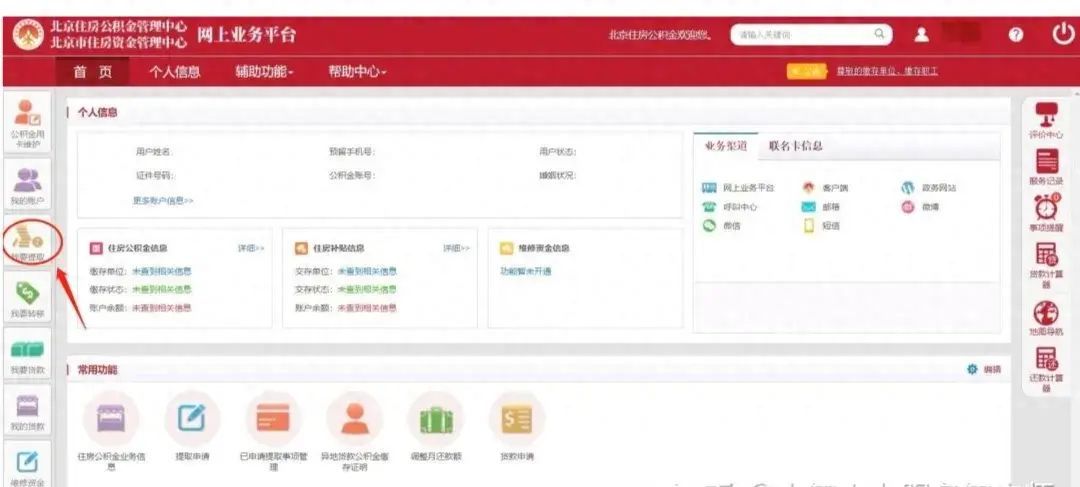This screenshot has width=1080, height=487.
Task: Open 个人信息 menu item
Action: 175,72
